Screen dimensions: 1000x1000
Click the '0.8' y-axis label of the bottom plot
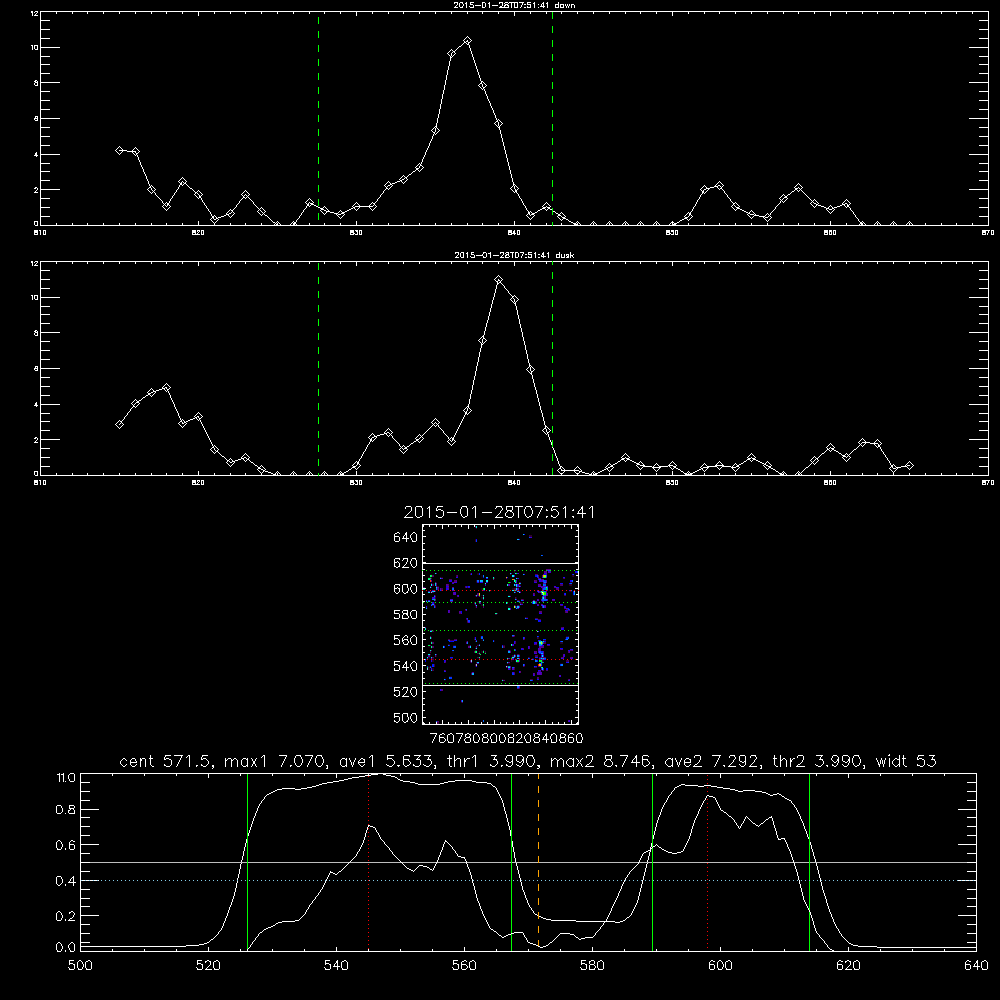click(x=66, y=809)
